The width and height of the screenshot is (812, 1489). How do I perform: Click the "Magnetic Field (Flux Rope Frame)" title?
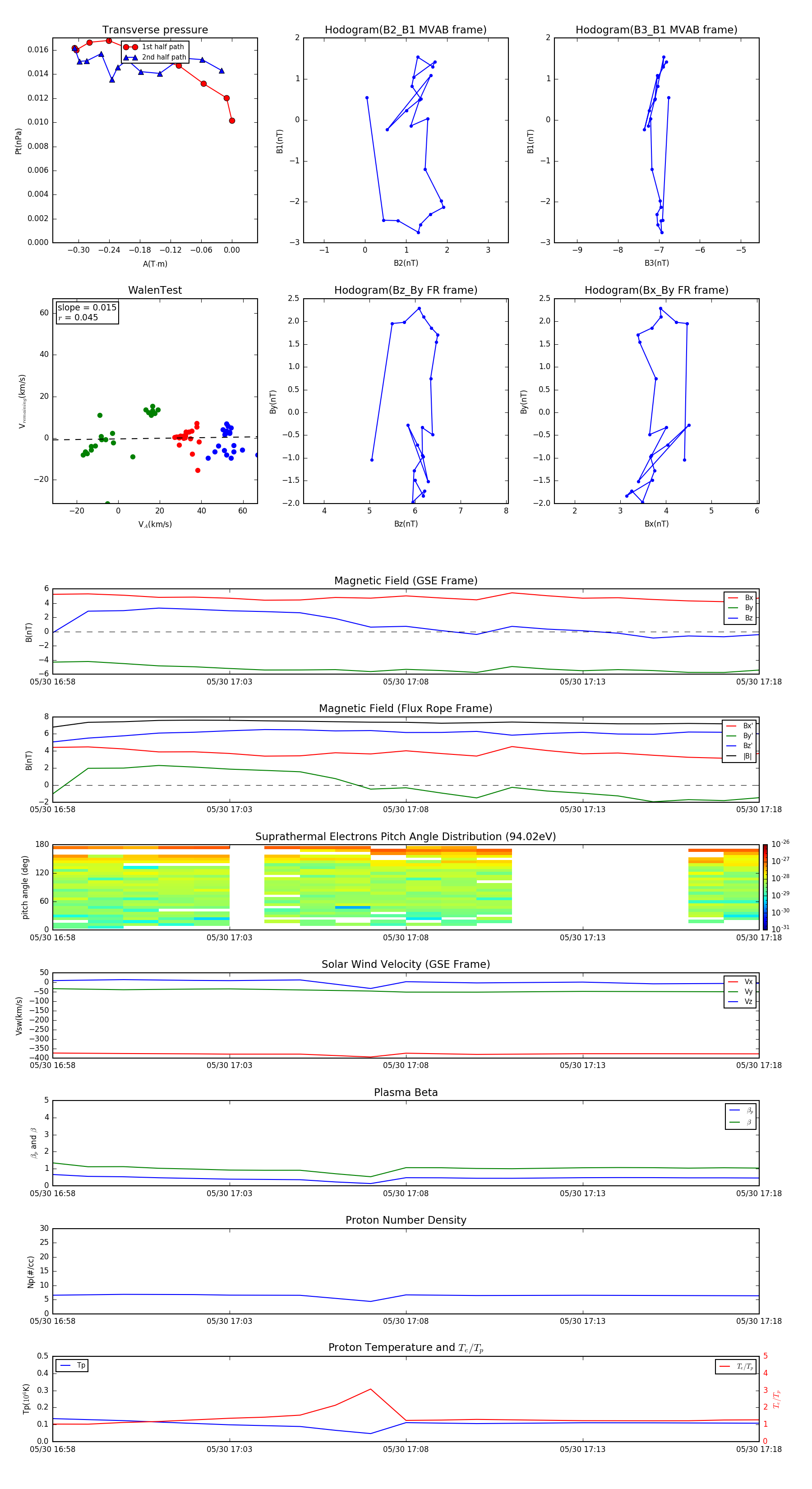(406, 709)
